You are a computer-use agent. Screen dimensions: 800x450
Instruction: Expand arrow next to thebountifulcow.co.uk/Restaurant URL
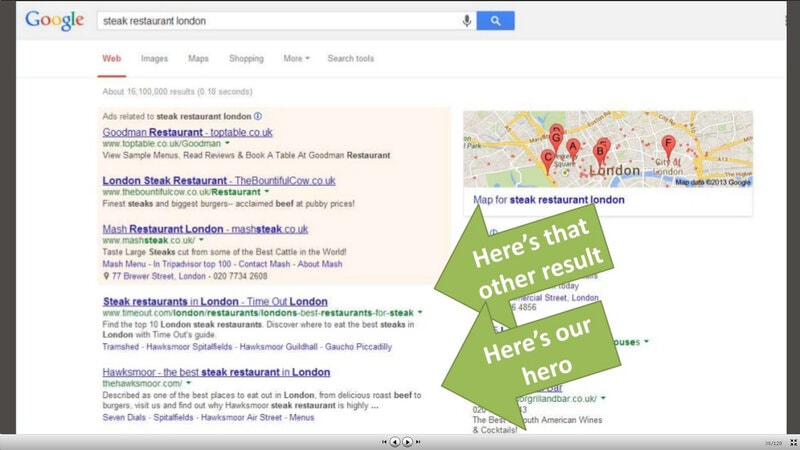(267, 192)
